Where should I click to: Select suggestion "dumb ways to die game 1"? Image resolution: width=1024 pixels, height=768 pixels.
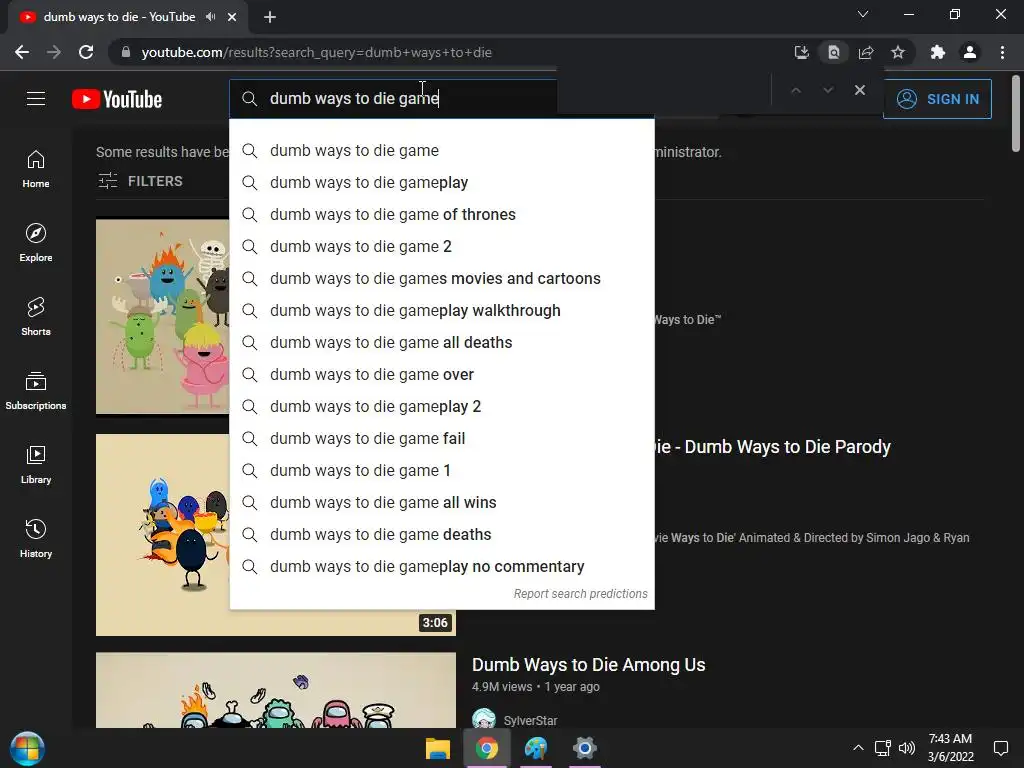(x=442, y=470)
